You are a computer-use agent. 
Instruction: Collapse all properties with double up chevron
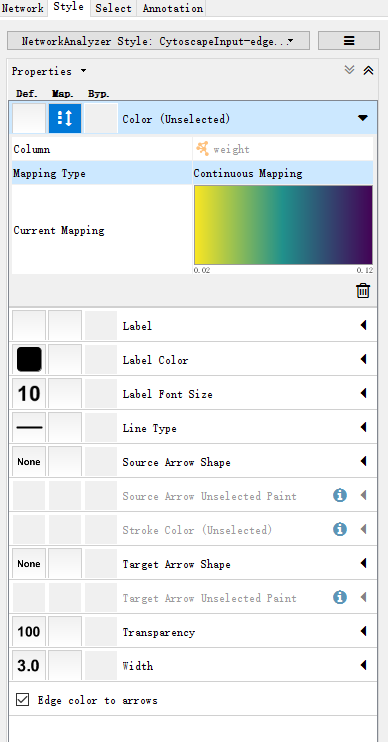(368, 71)
